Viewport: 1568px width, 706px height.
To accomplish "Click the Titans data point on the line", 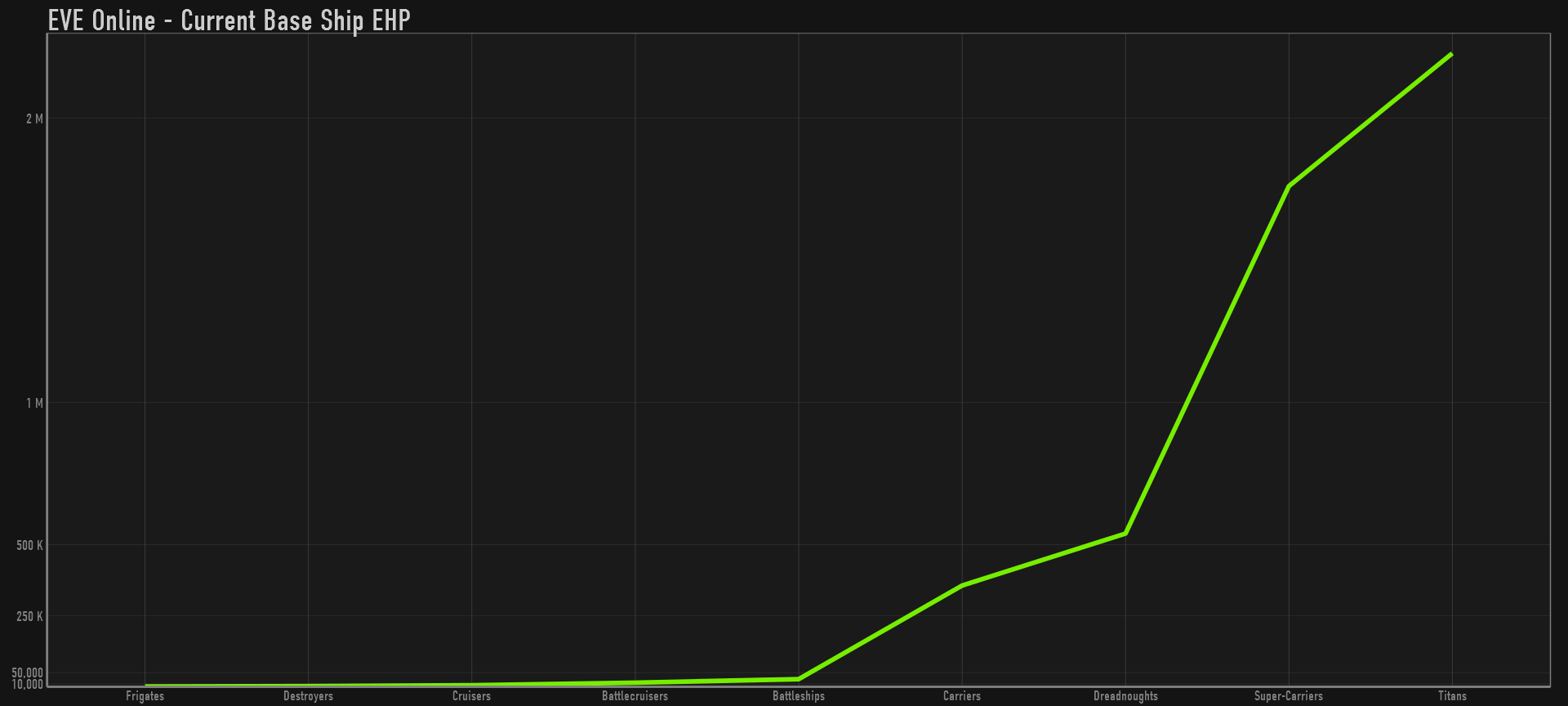I will (1451, 55).
